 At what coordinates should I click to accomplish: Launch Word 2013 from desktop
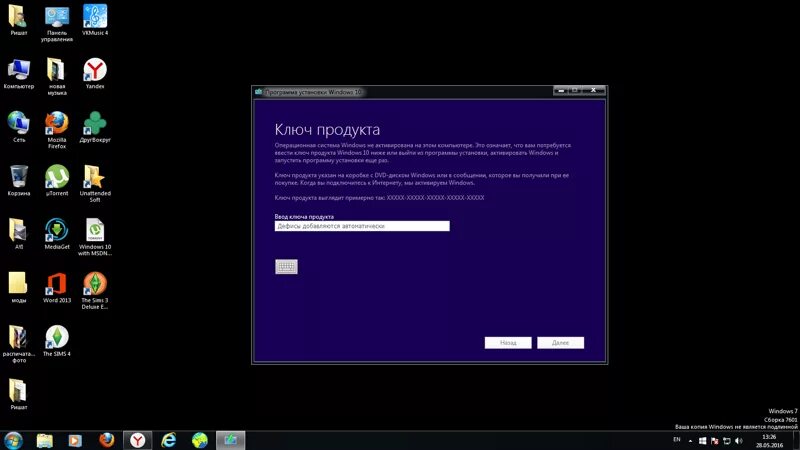[x=57, y=288]
